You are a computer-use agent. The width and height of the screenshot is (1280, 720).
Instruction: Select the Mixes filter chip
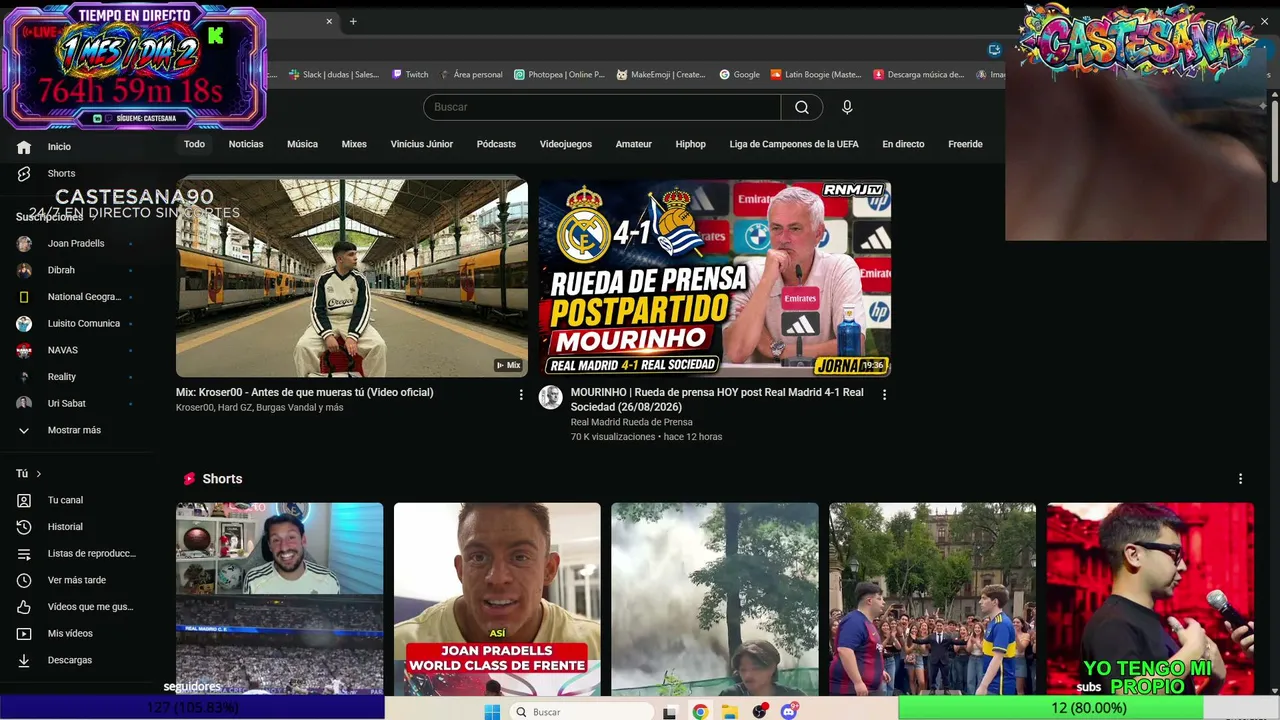(x=354, y=144)
